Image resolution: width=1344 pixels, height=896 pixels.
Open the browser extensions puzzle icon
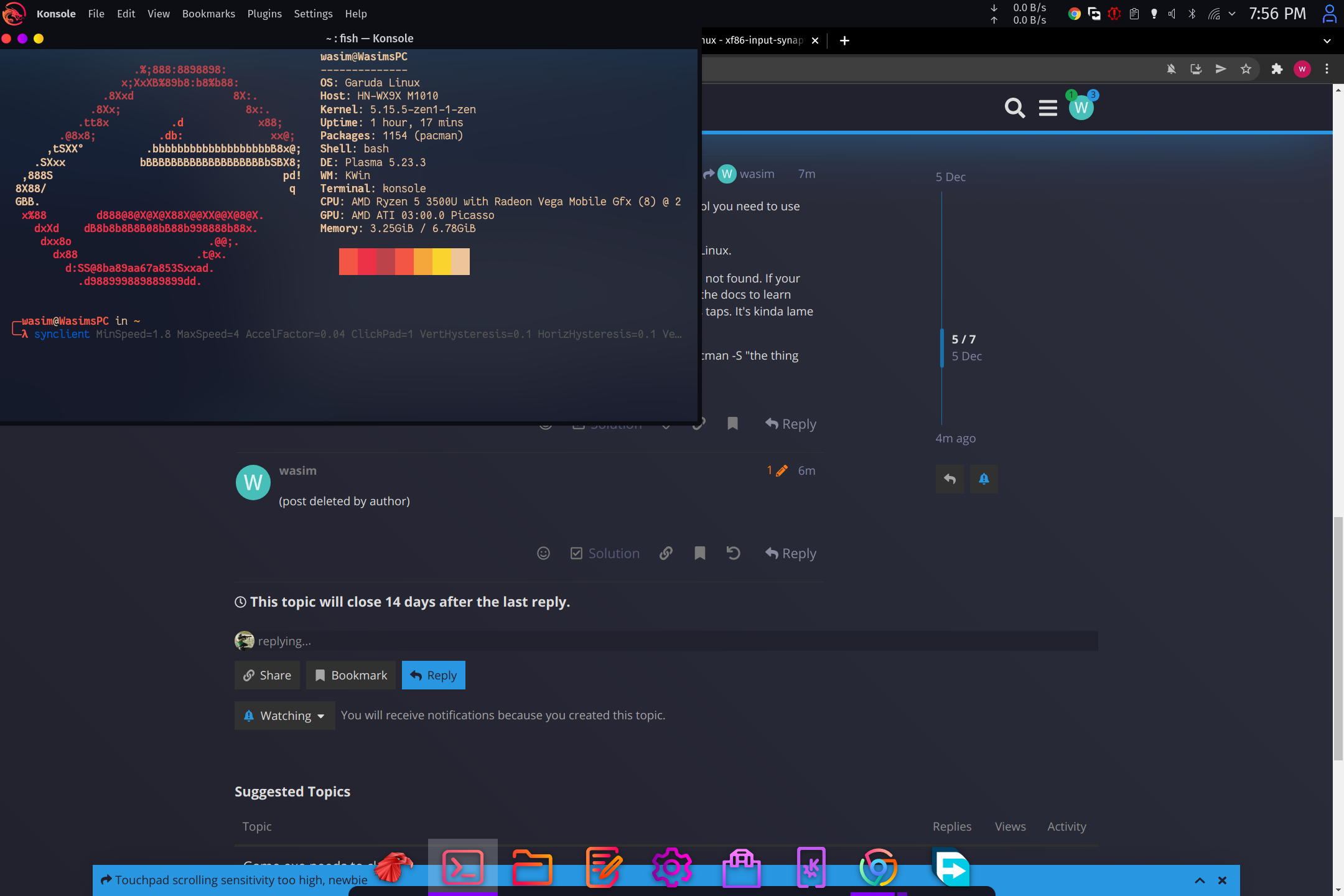click(x=1277, y=69)
